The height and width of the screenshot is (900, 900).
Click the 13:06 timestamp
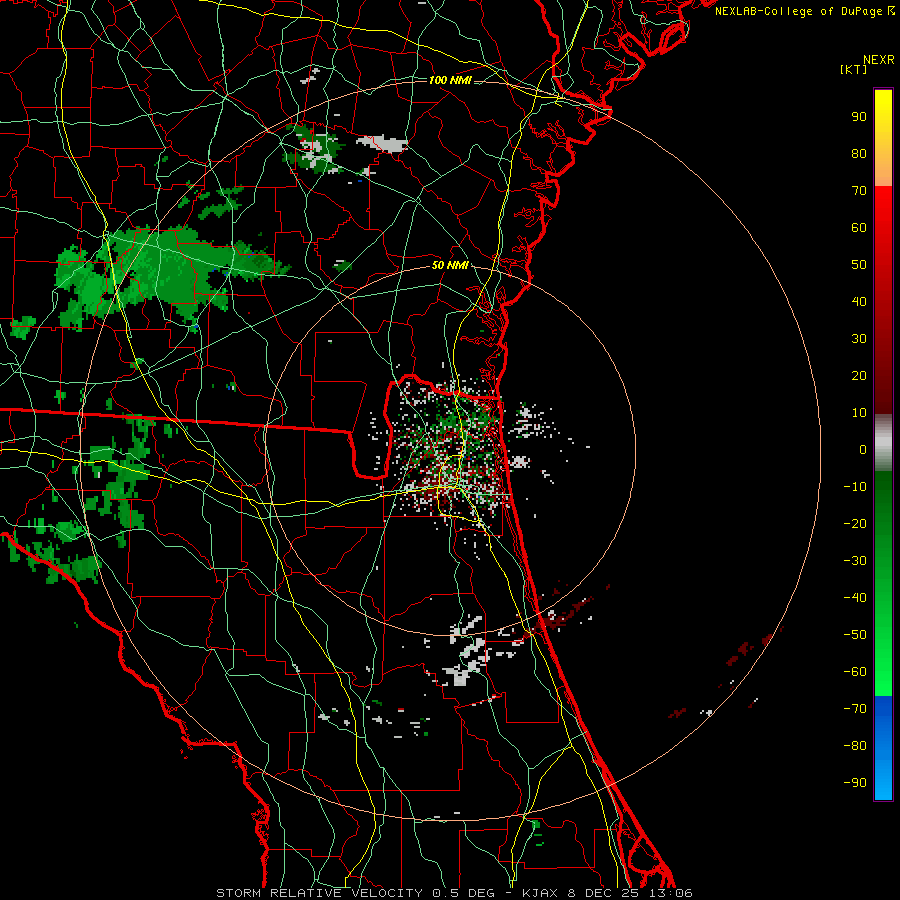pyautogui.click(x=670, y=893)
